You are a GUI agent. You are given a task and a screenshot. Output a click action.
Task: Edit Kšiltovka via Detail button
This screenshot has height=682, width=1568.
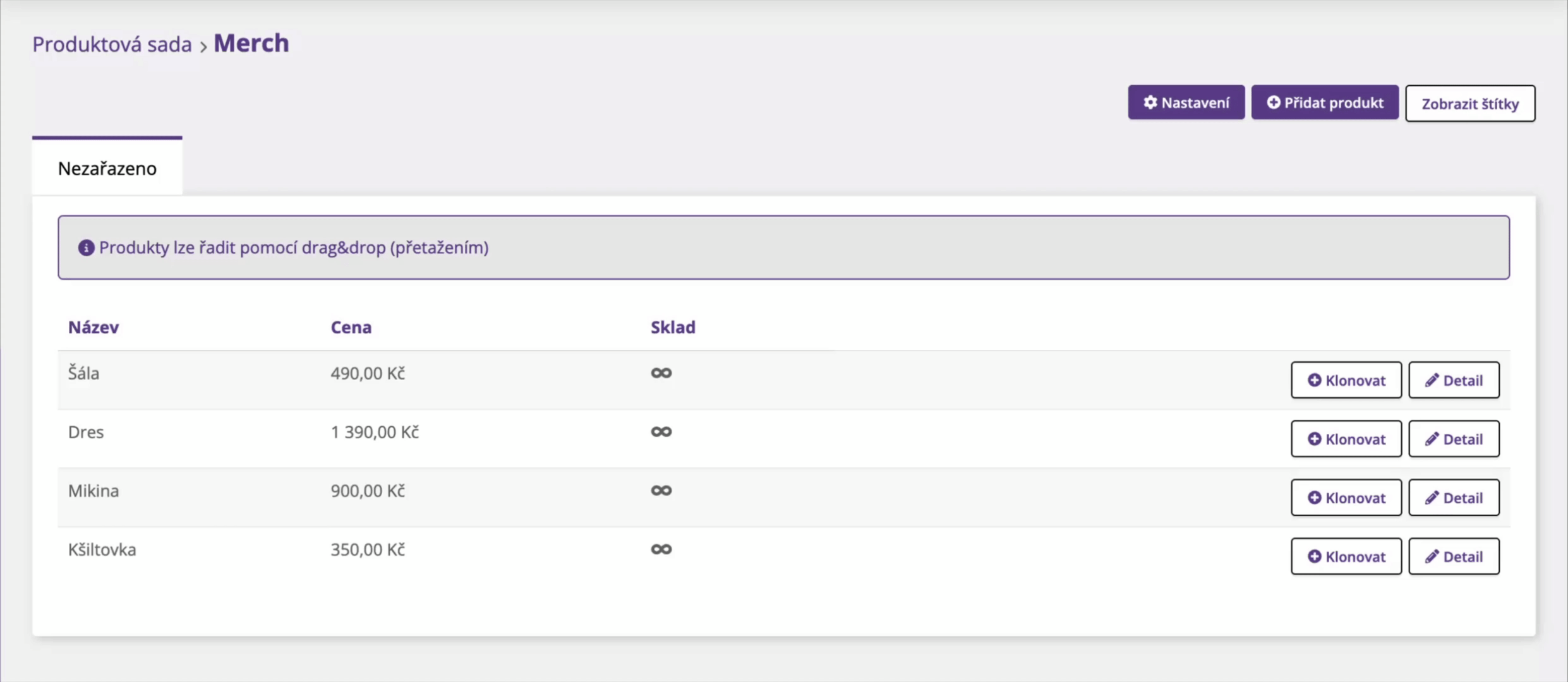coord(1453,556)
